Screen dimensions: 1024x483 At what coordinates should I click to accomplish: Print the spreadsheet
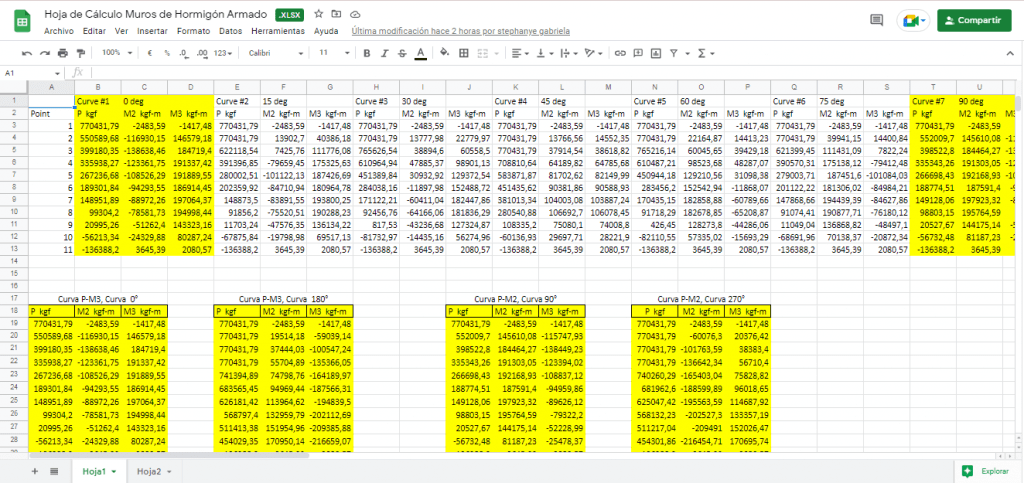tap(63, 53)
